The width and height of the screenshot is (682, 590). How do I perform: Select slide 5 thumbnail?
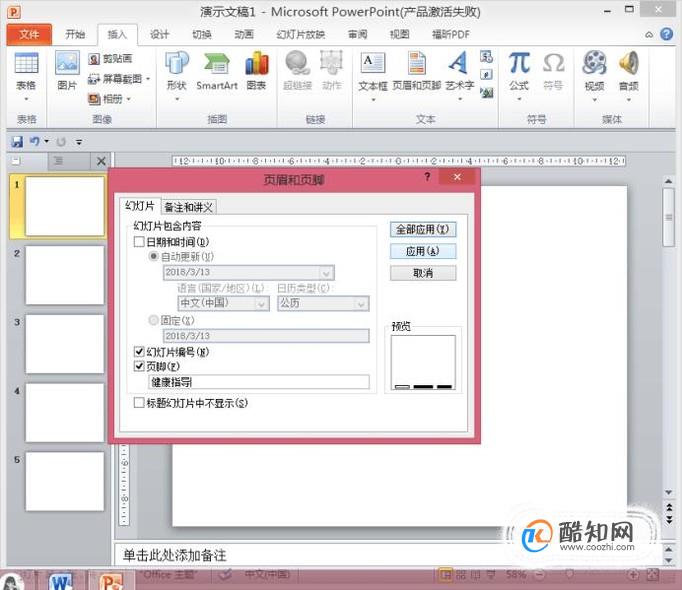click(64, 481)
